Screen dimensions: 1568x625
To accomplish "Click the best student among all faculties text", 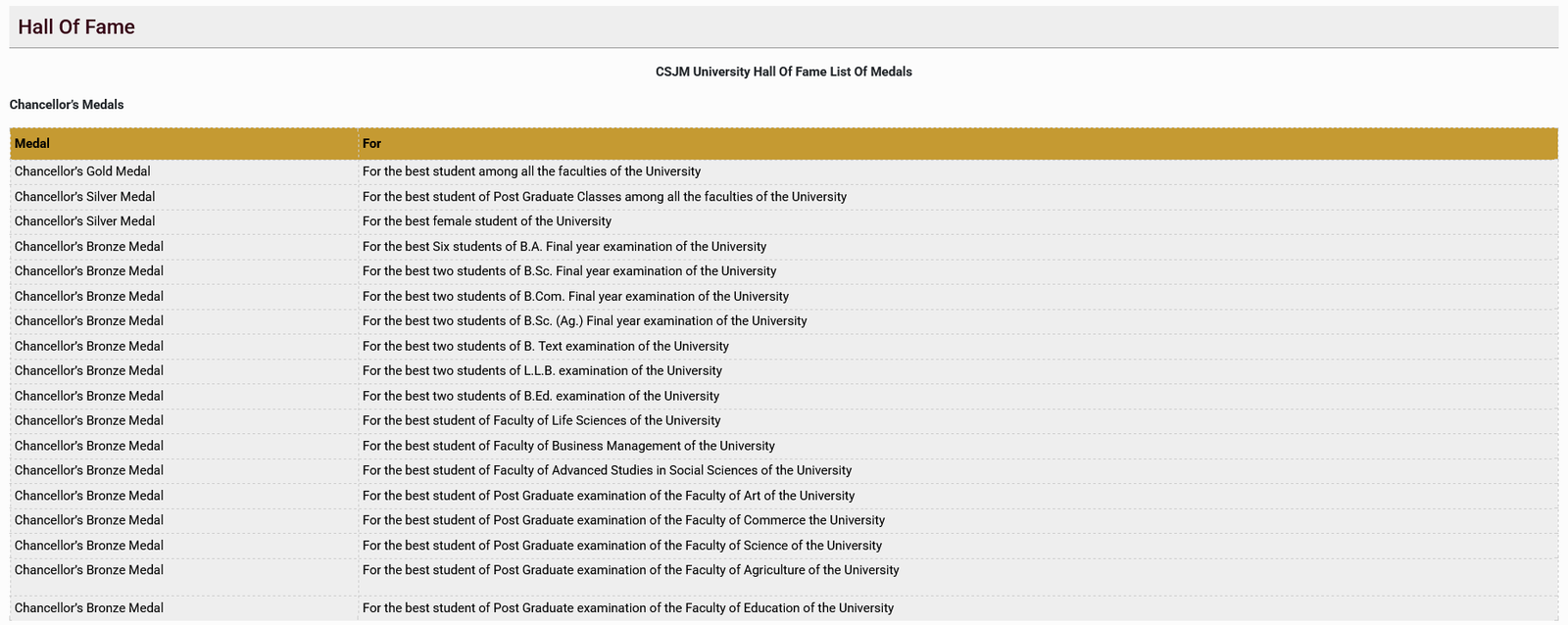I will (531, 171).
